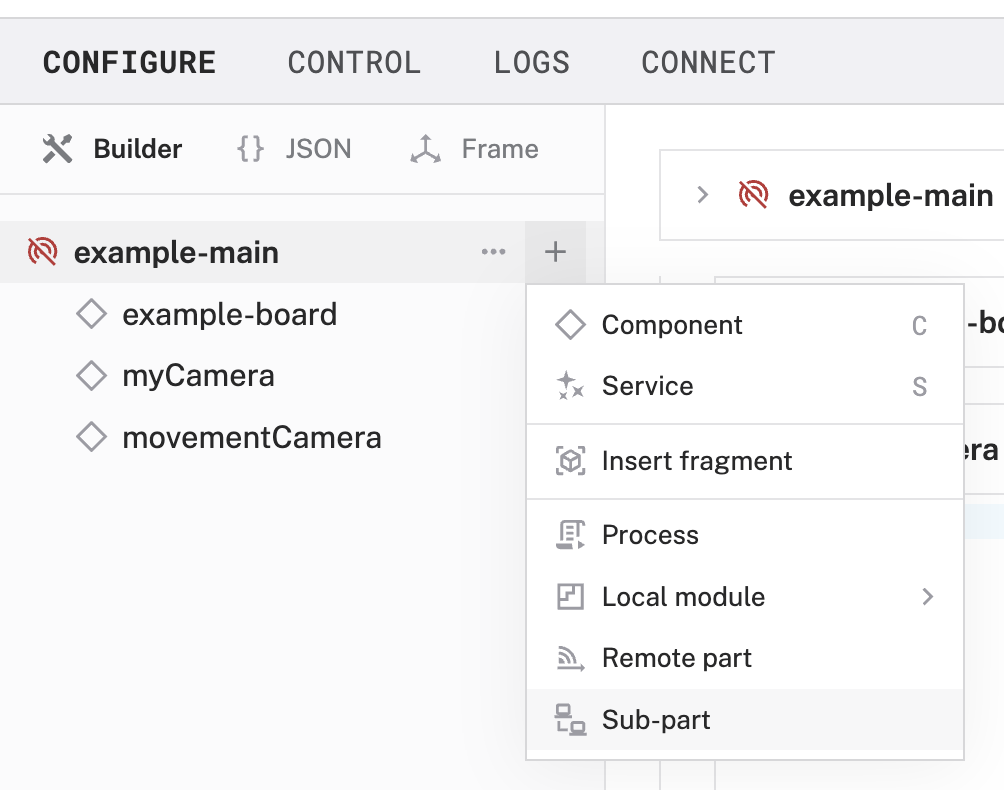The image size is (1004, 790).
Task: Click the Local module icon
Action: [x=571, y=597]
